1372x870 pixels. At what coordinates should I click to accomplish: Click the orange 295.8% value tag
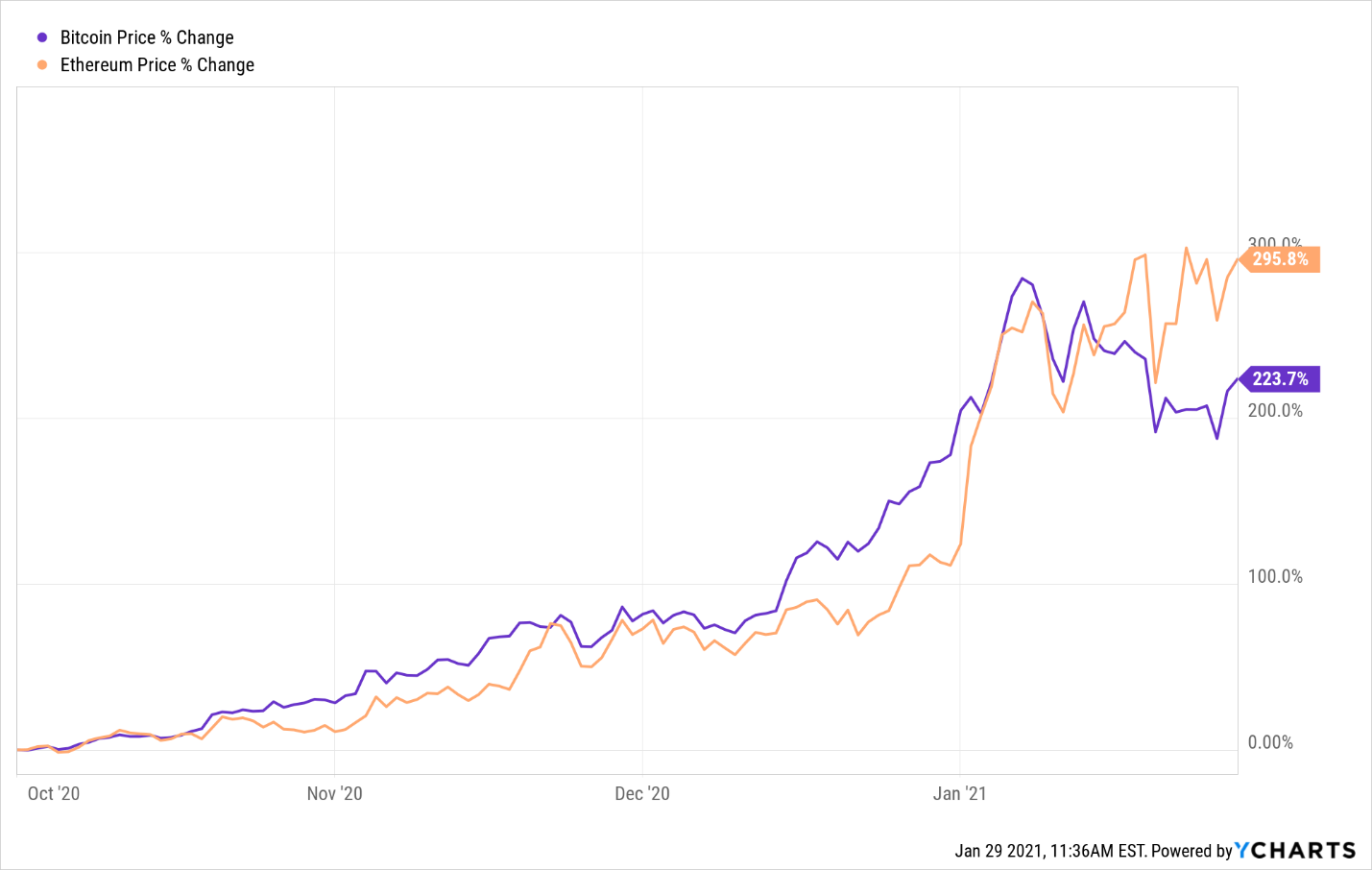[1280, 259]
